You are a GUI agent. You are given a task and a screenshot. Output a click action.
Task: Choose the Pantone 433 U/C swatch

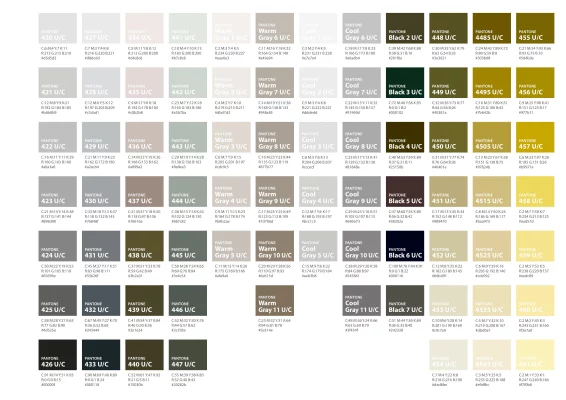(101, 355)
